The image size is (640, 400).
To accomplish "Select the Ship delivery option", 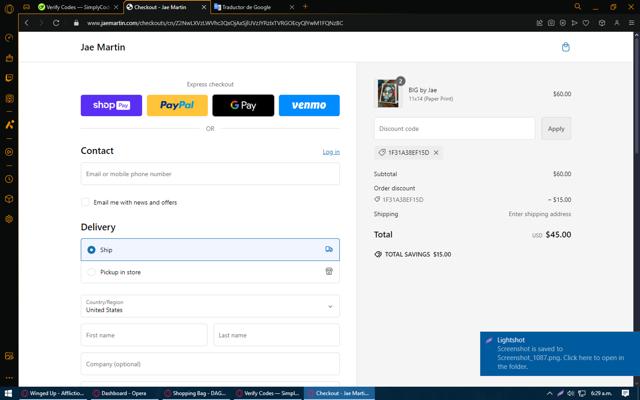I will click(x=210, y=249).
